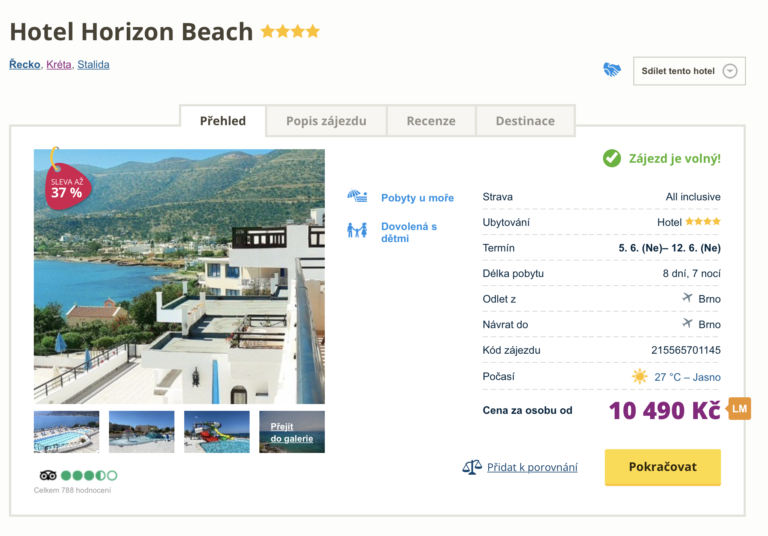Click the sunny weather icon
This screenshot has height=536, width=768.
[x=640, y=377]
